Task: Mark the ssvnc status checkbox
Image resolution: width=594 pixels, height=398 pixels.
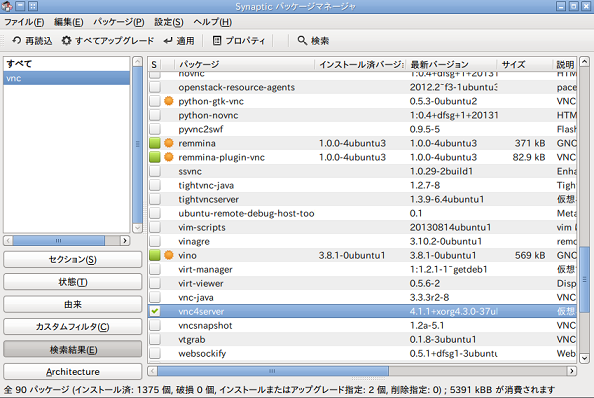Action: click(x=155, y=171)
